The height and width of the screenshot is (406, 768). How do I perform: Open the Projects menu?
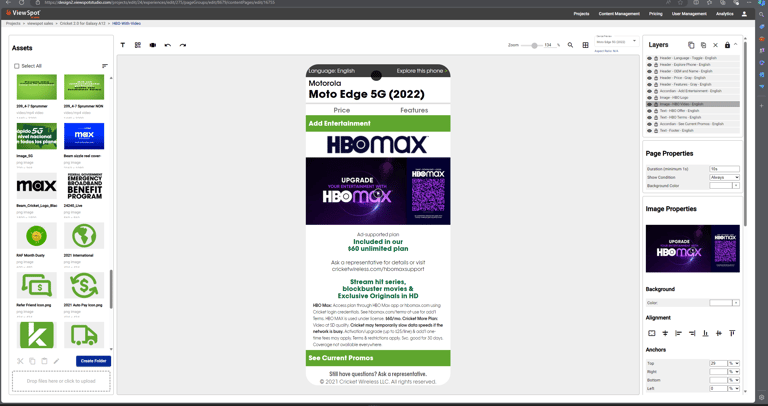pos(581,14)
